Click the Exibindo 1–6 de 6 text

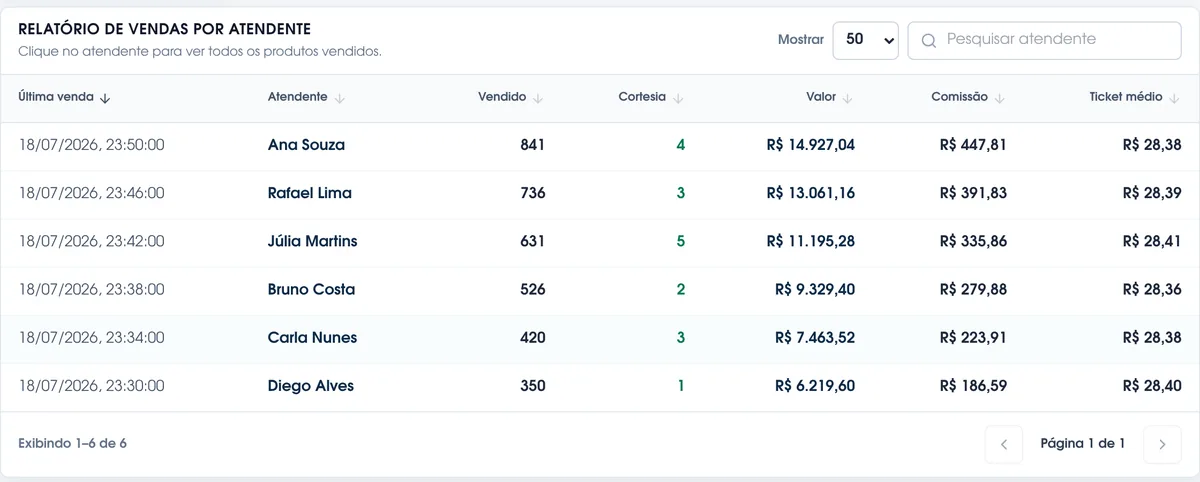[x=72, y=443]
